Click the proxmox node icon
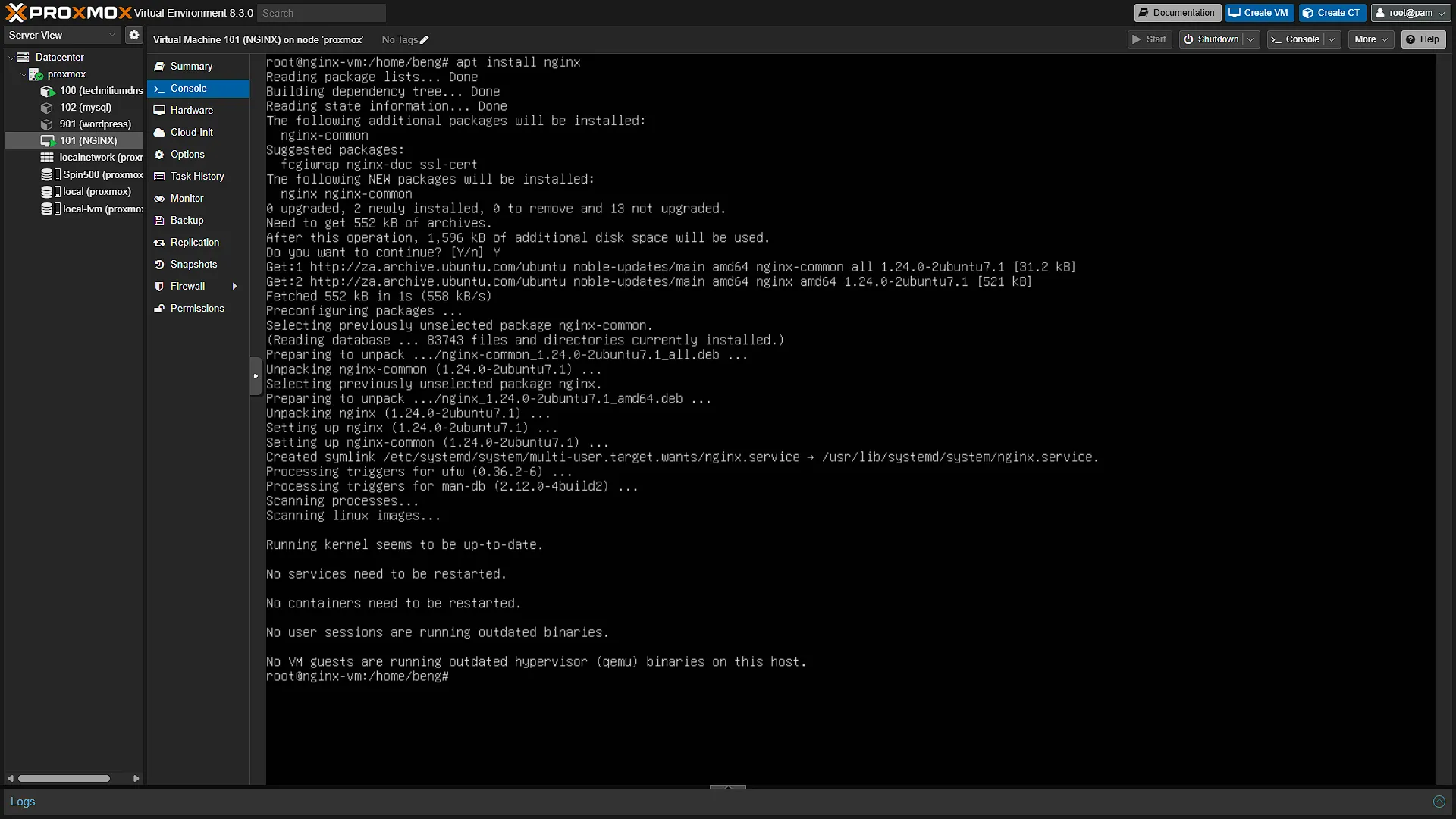This screenshot has width=1456, height=819. pos(36,74)
